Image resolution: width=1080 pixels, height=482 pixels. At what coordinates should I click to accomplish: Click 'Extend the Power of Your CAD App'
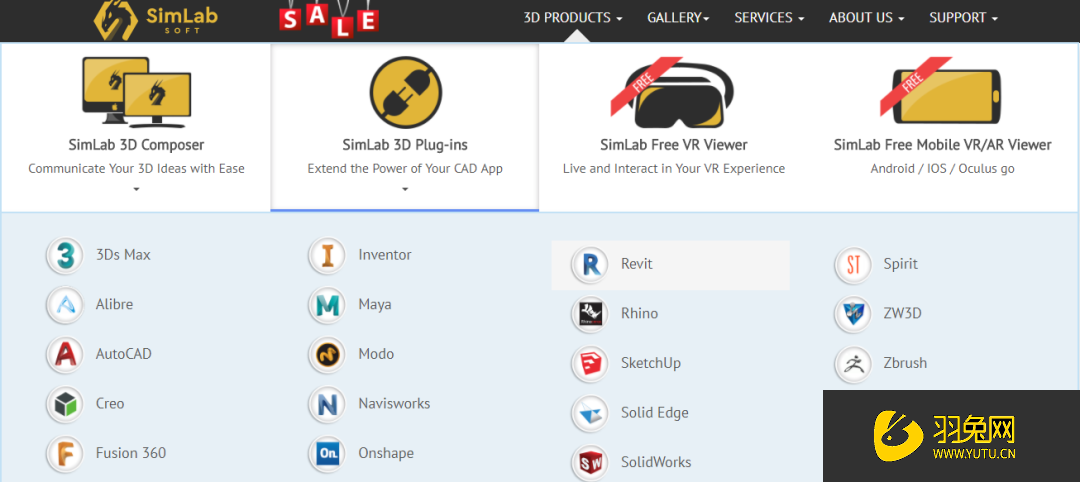[405, 169]
